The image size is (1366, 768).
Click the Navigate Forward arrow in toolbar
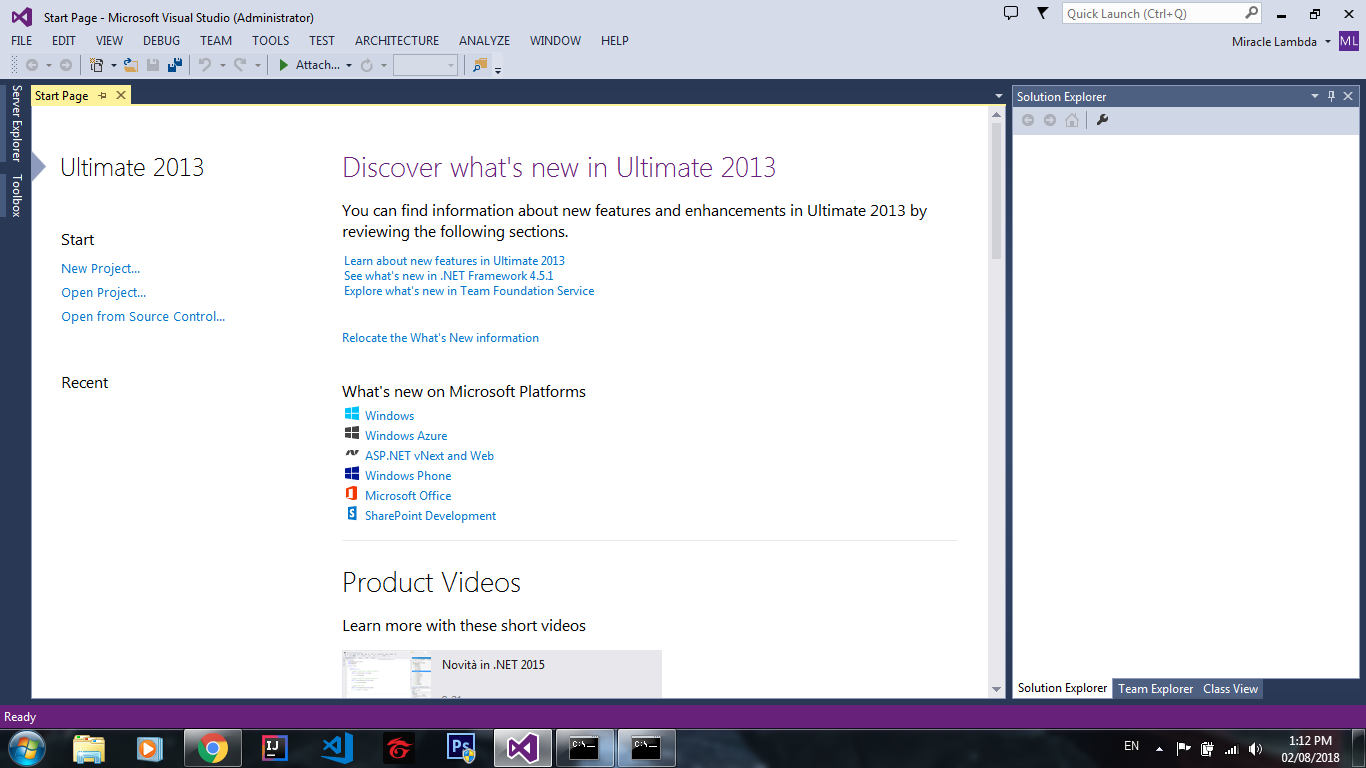click(x=66, y=65)
